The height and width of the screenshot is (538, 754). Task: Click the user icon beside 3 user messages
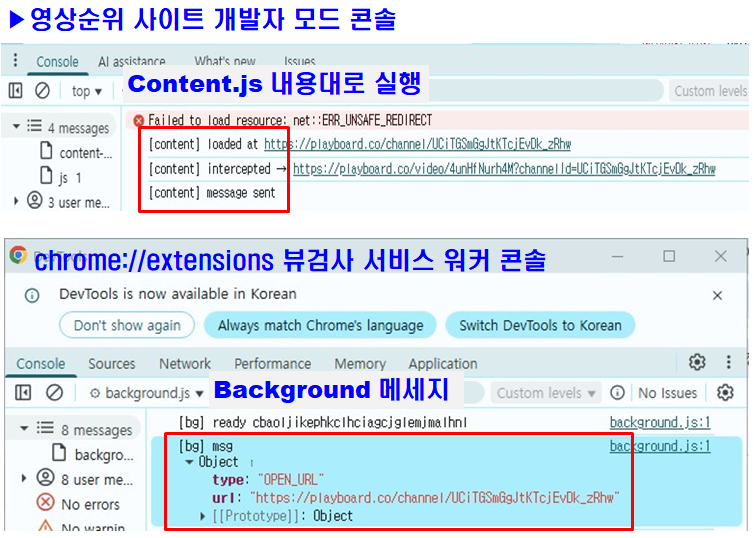click(x=35, y=200)
